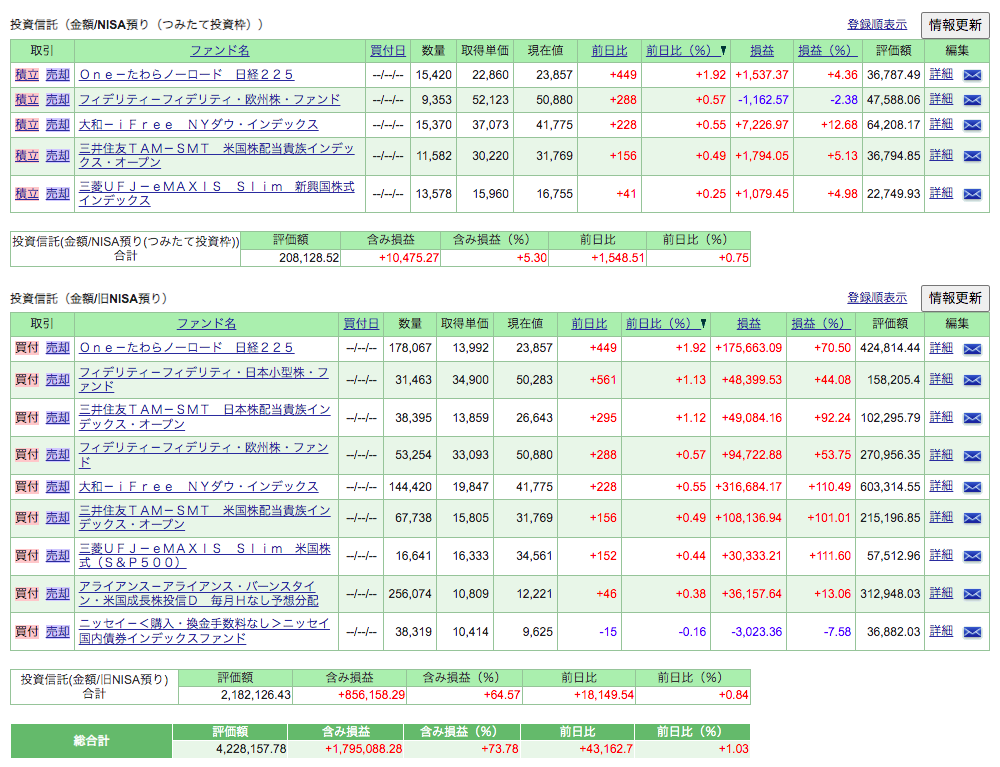Open 詳細 for NYダウ row with 144,420 units
This screenshot has height=767, width=1000.
click(941, 486)
